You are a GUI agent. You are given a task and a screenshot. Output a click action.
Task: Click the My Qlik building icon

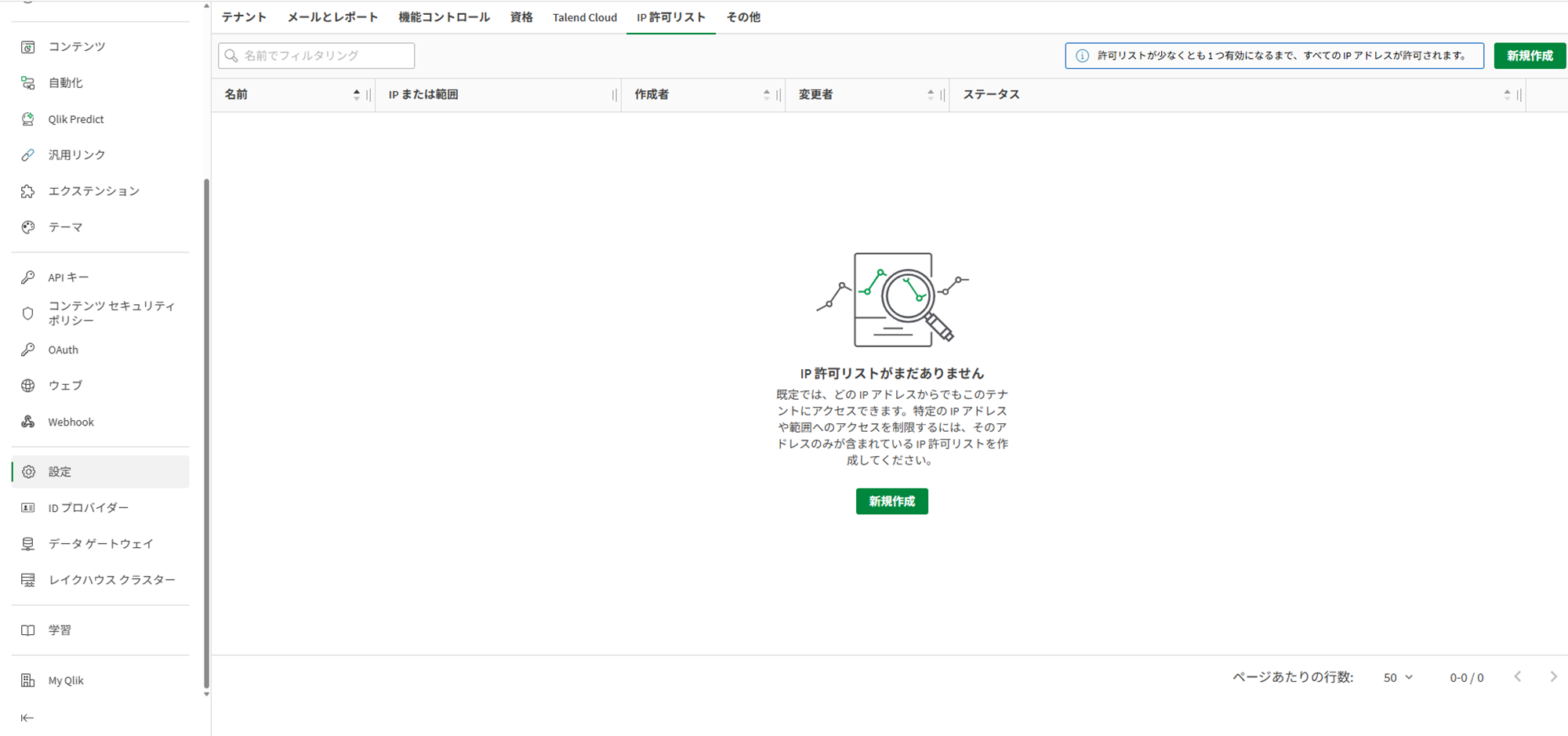point(28,680)
